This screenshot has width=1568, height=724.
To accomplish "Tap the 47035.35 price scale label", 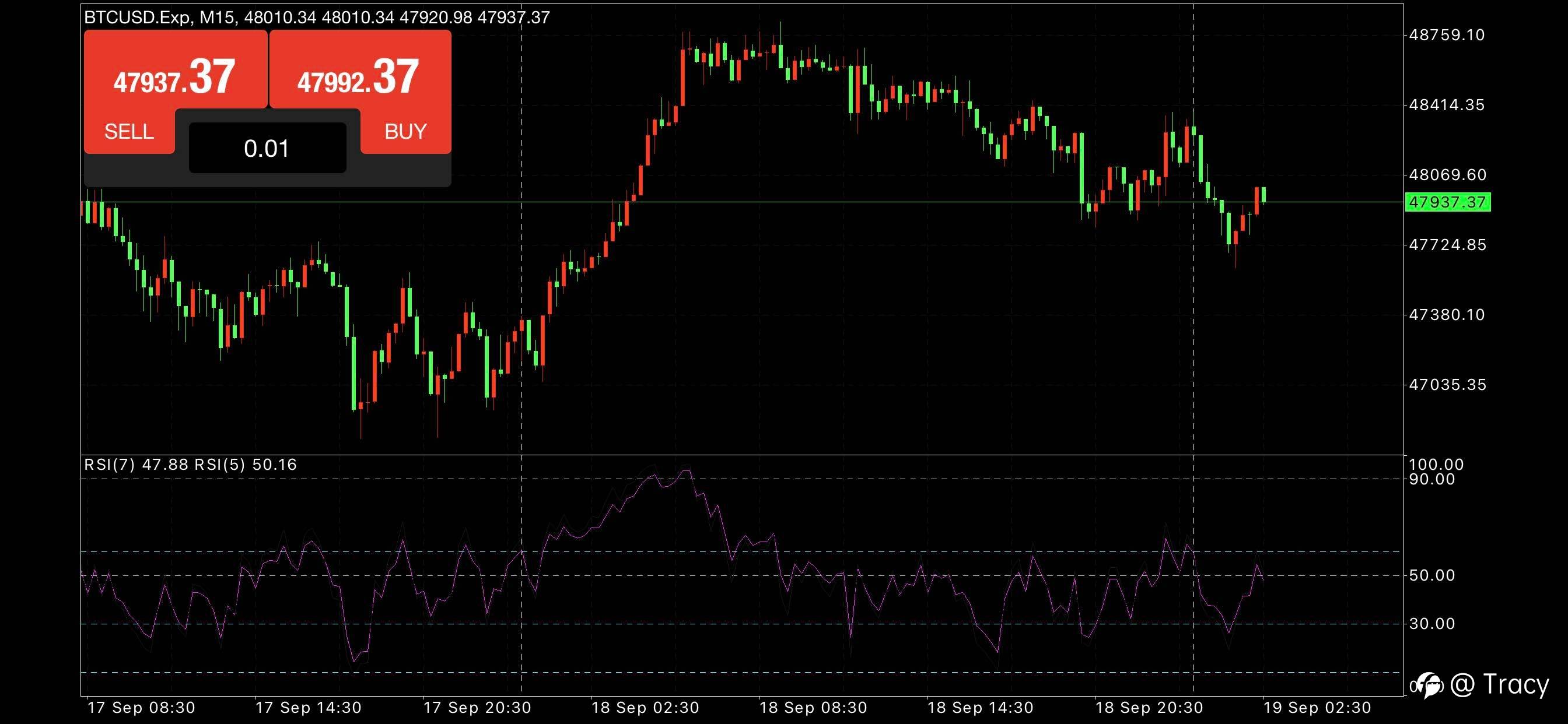I will click(1446, 385).
